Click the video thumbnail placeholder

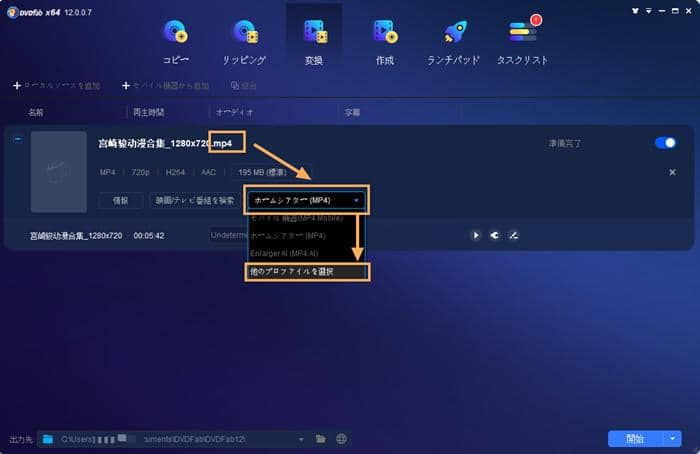tap(58, 171)
